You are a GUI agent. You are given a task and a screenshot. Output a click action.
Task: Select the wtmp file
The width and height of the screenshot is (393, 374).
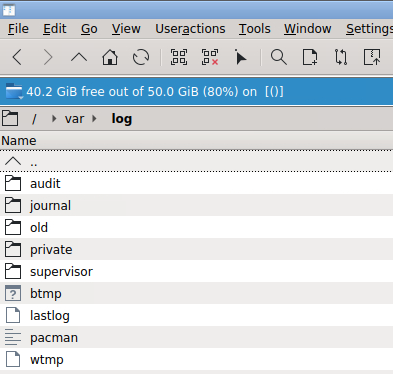tap(196, 359)
